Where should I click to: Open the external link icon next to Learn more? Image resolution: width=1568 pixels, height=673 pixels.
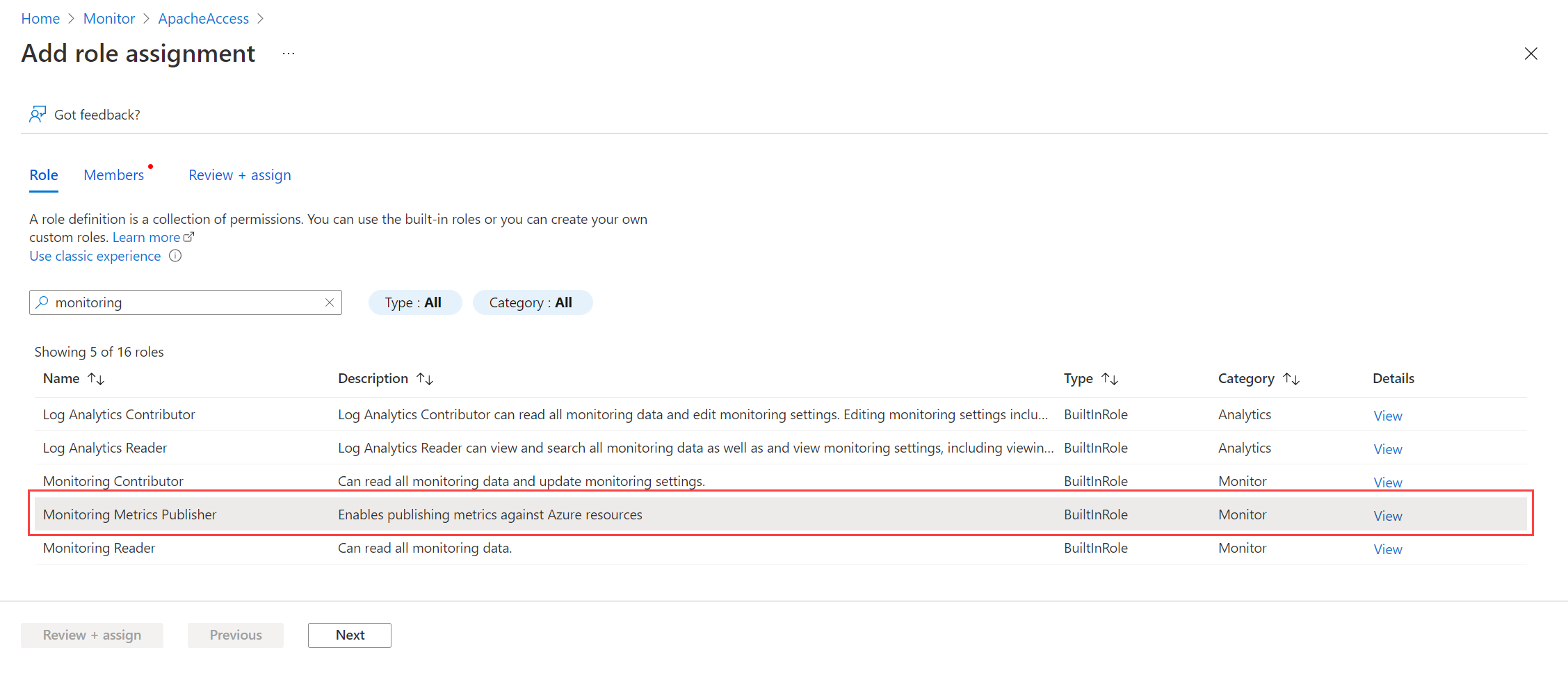[189, 236]
